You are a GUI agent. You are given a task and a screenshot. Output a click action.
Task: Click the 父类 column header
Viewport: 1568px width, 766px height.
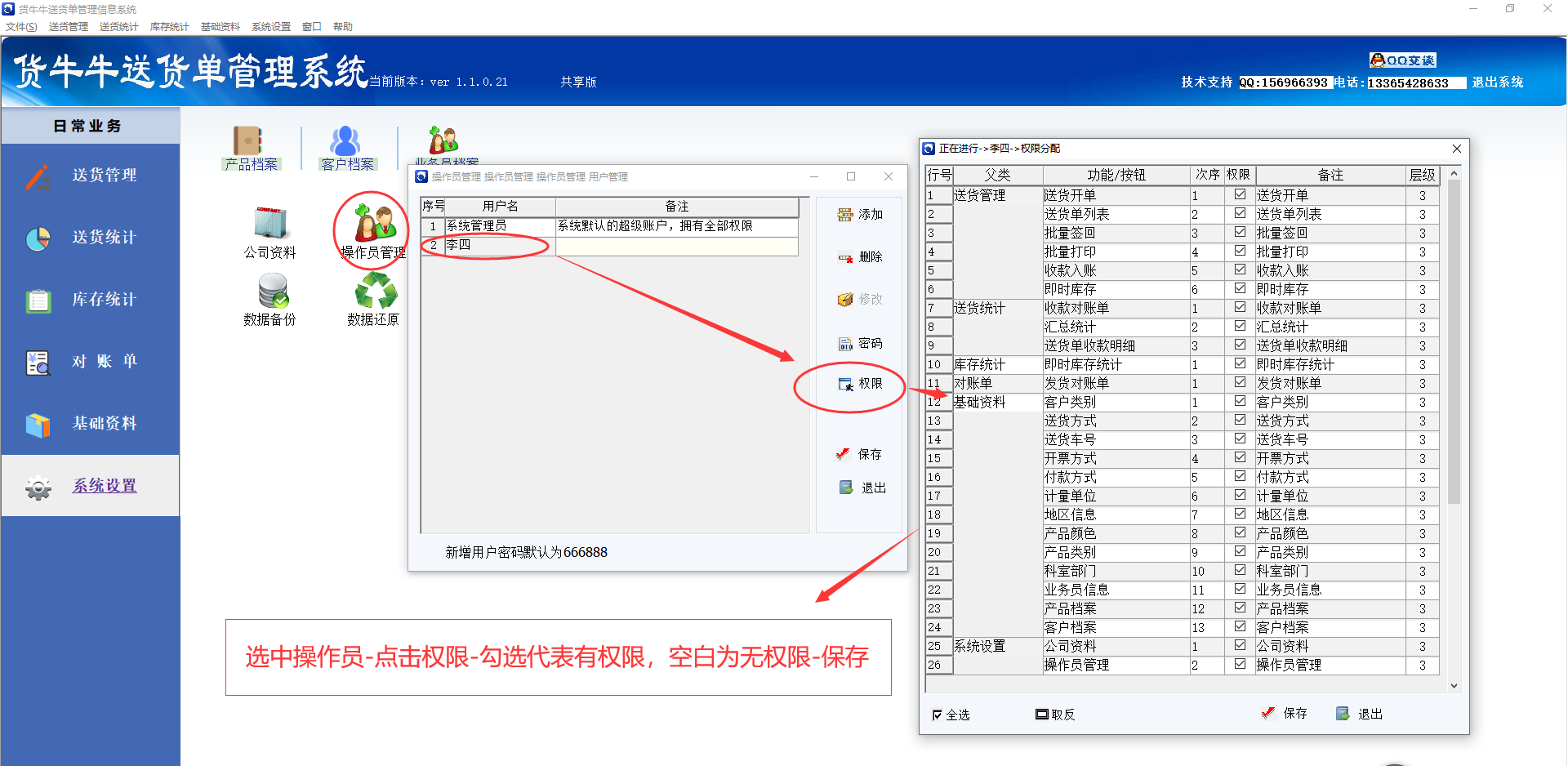[997, 175]
